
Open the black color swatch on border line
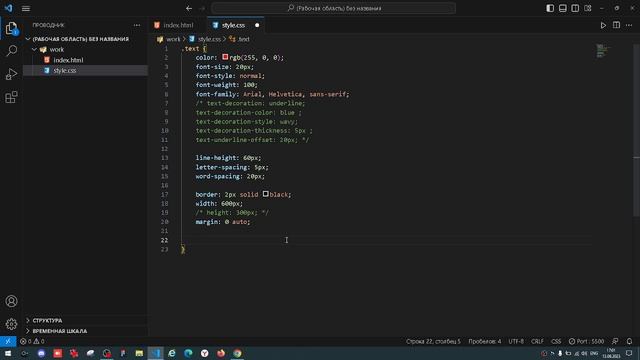coord(265,194)
